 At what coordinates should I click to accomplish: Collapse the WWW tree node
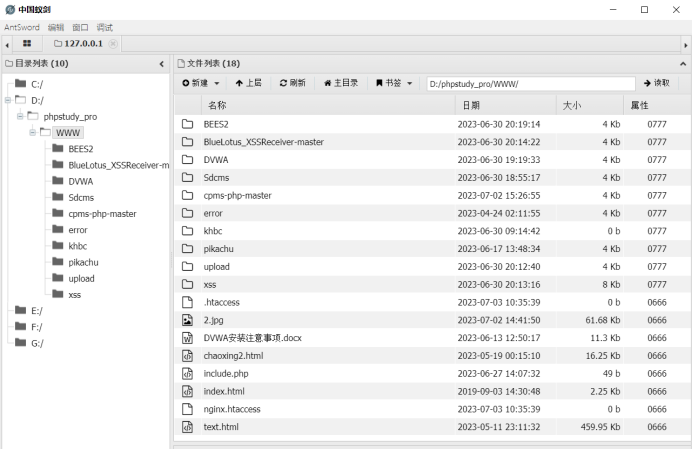(x=33, y=132)
